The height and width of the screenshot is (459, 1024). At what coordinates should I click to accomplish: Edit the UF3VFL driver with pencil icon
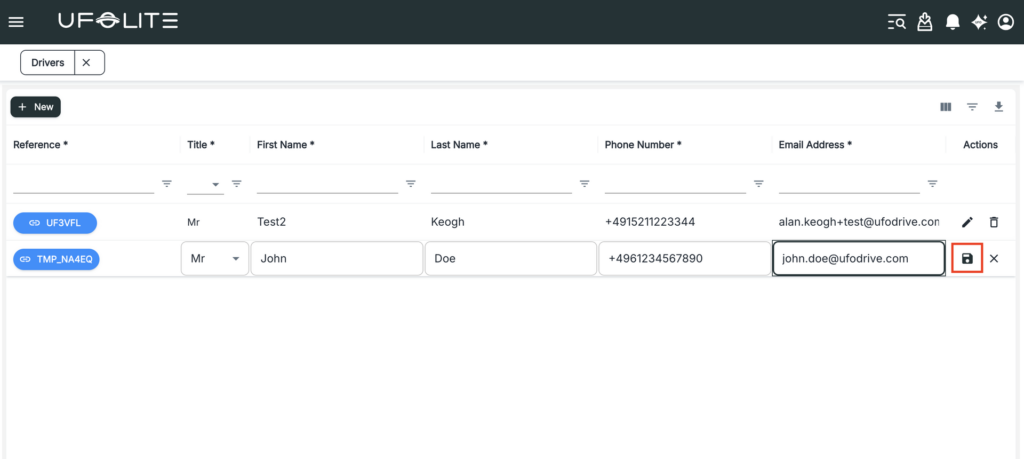tap(967, 222)
